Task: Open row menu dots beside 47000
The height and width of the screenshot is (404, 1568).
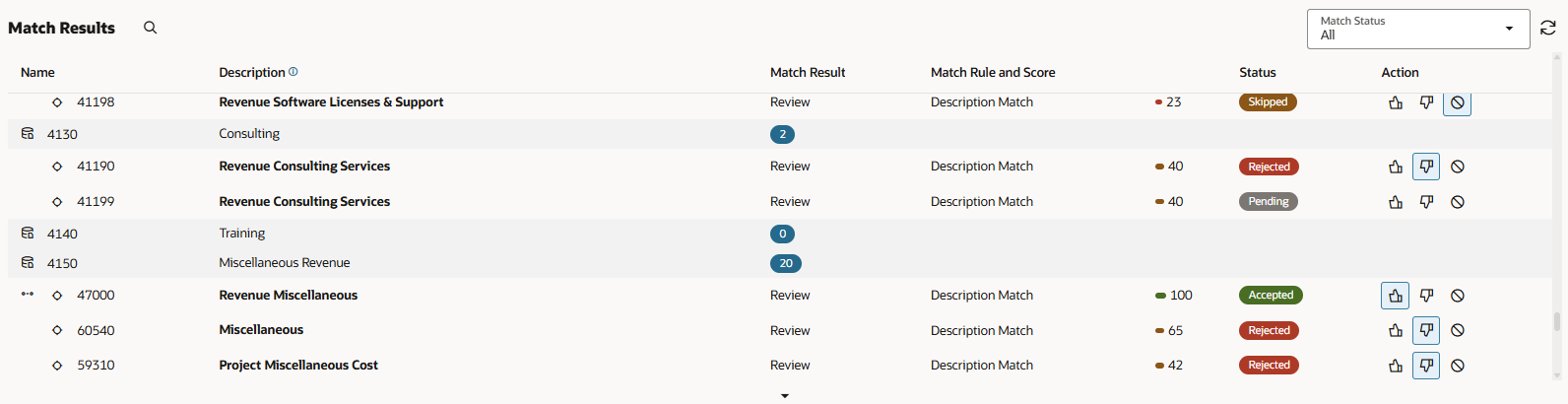Action: pyautogui.click(x=28, y=295)
